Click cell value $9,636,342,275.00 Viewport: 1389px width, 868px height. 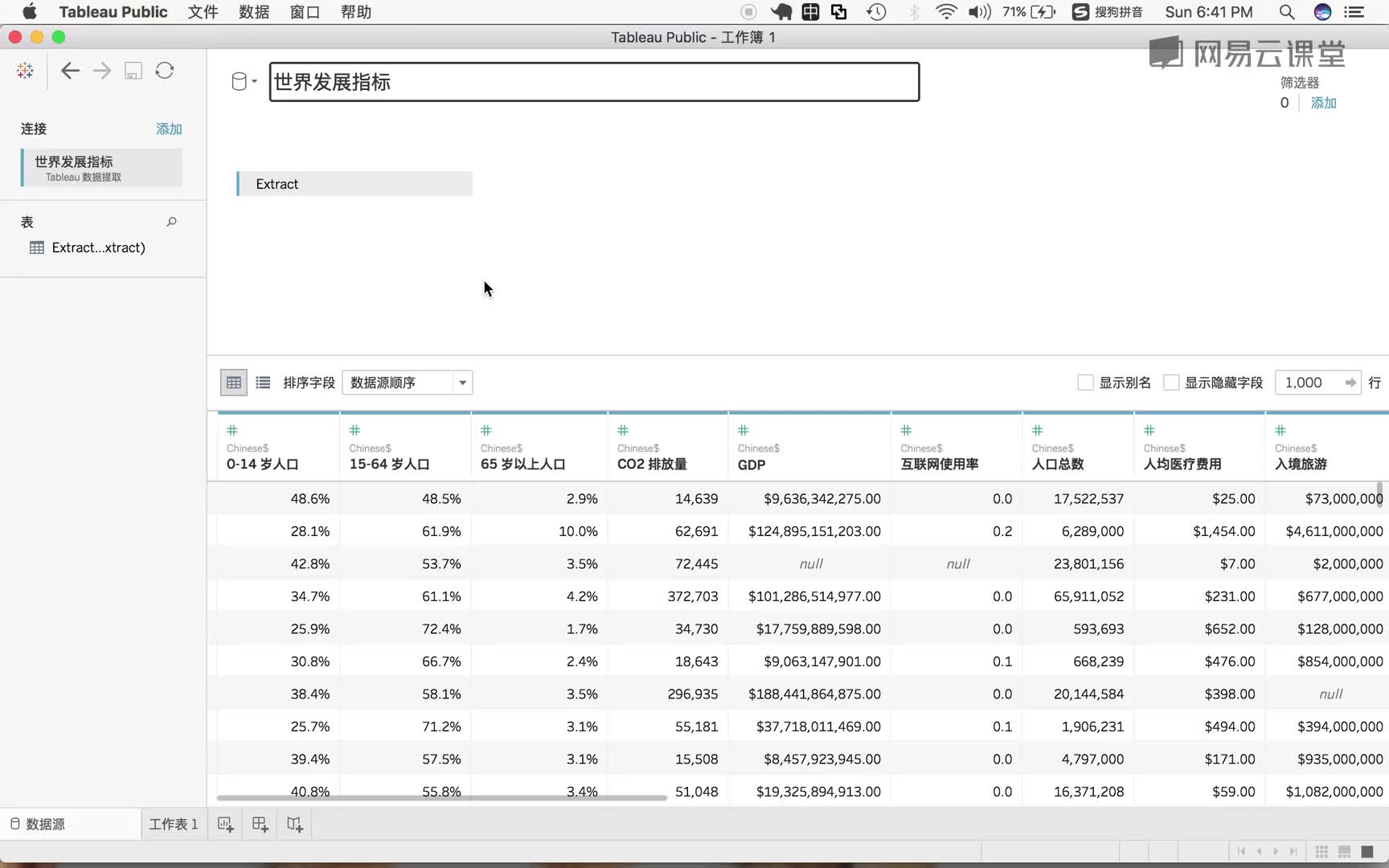point(822,498)
